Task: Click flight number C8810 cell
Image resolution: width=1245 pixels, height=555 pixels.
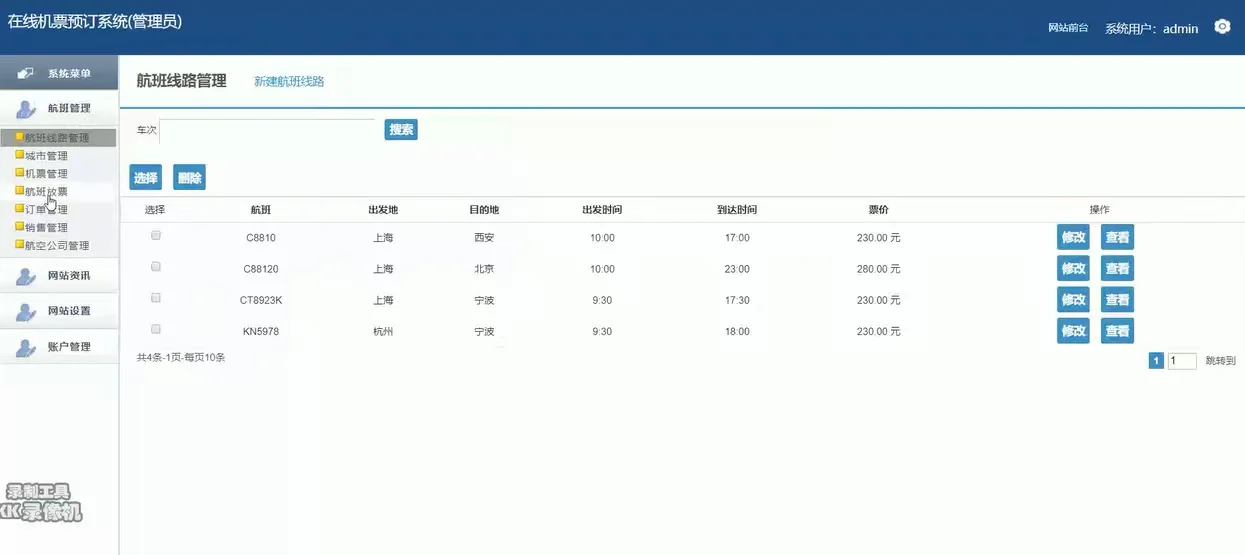Action: 261,238
